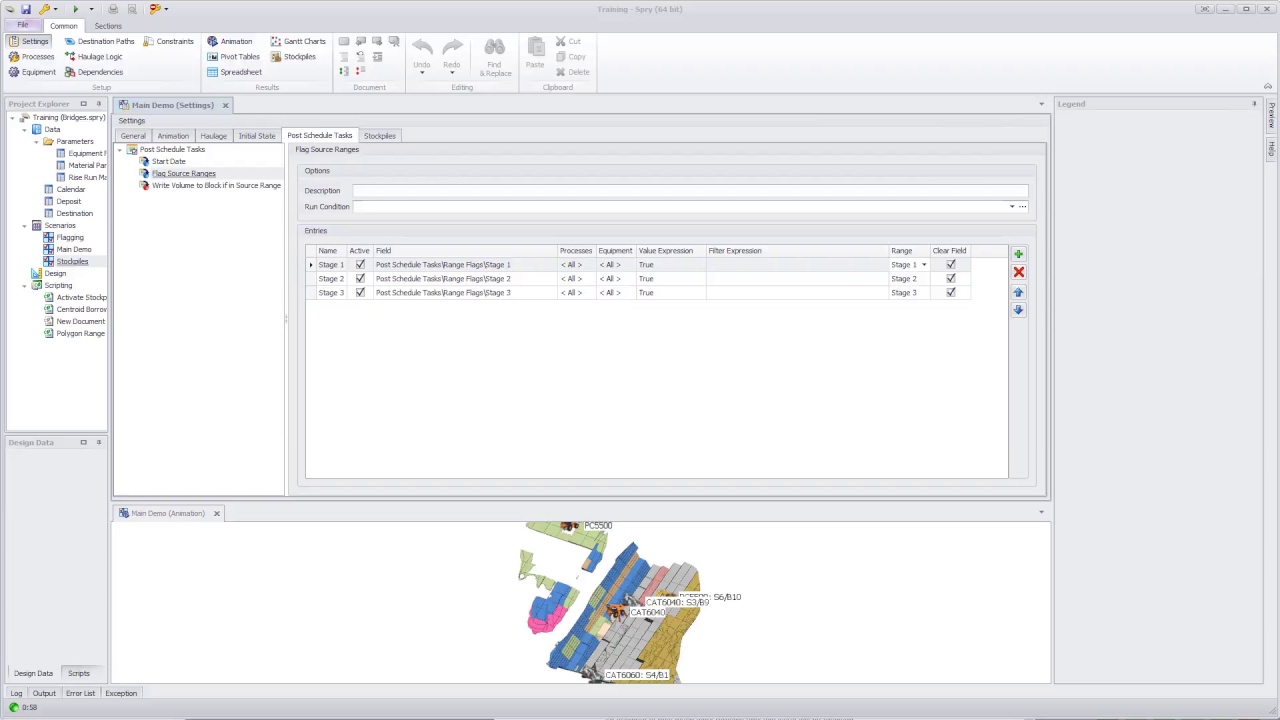This screenshot has width=1280, height=720.
Task: Switch to the Sections ribbon tab
Action: coord(108,26)
